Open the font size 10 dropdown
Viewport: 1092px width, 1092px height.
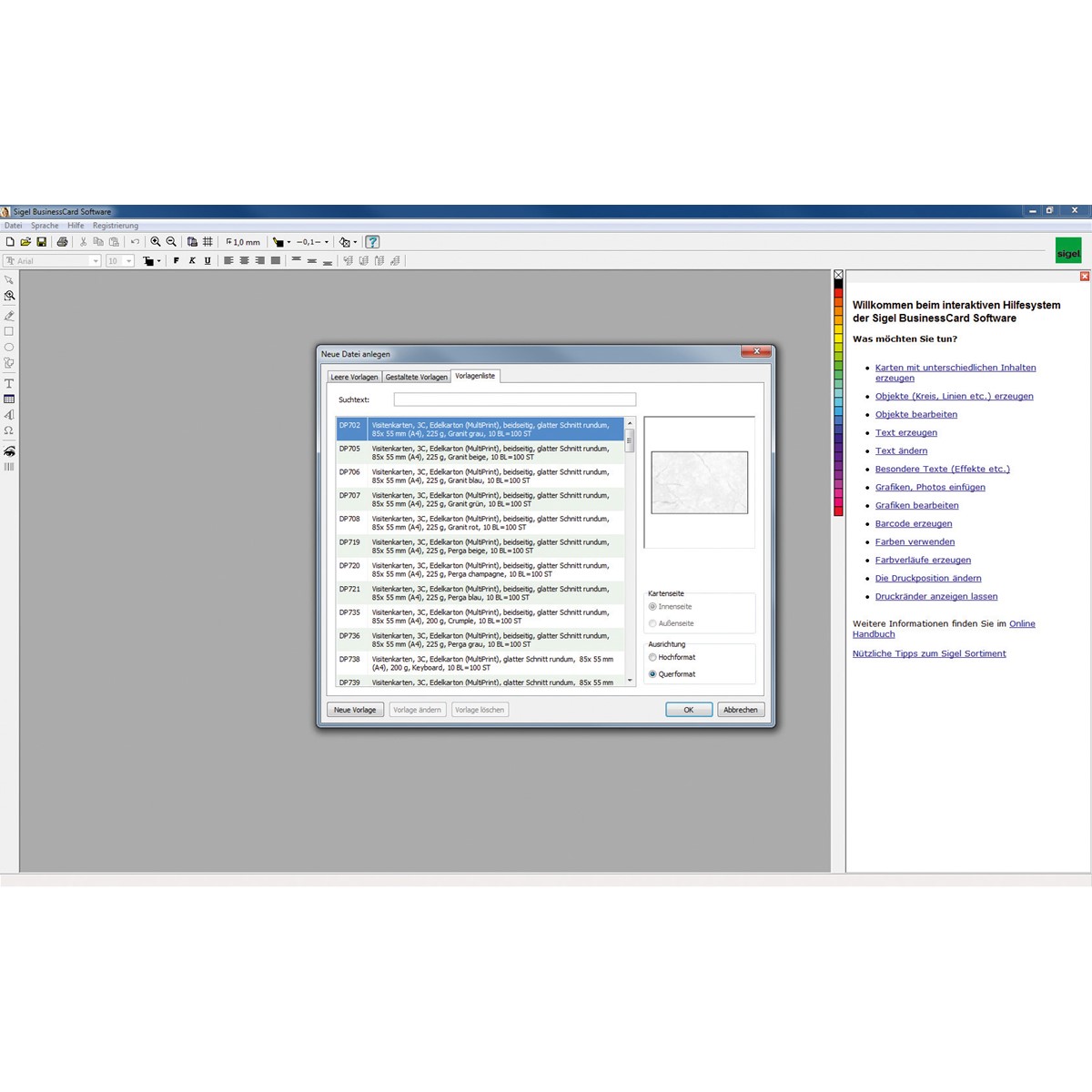pos(128,261)
